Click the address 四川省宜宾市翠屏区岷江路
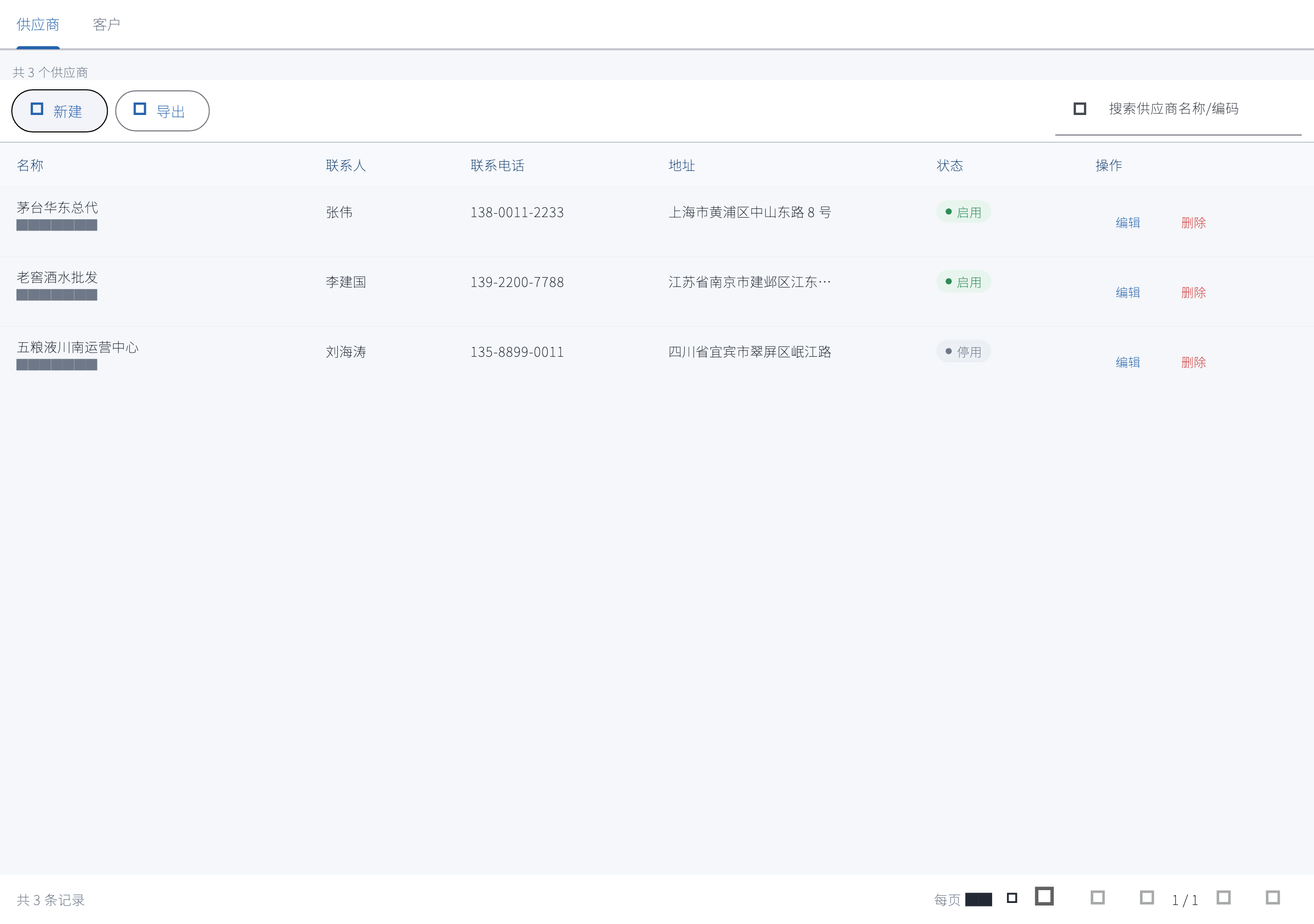Viewport: 1314px width, 924px height. pyautogui.click(x=750, y=352)
